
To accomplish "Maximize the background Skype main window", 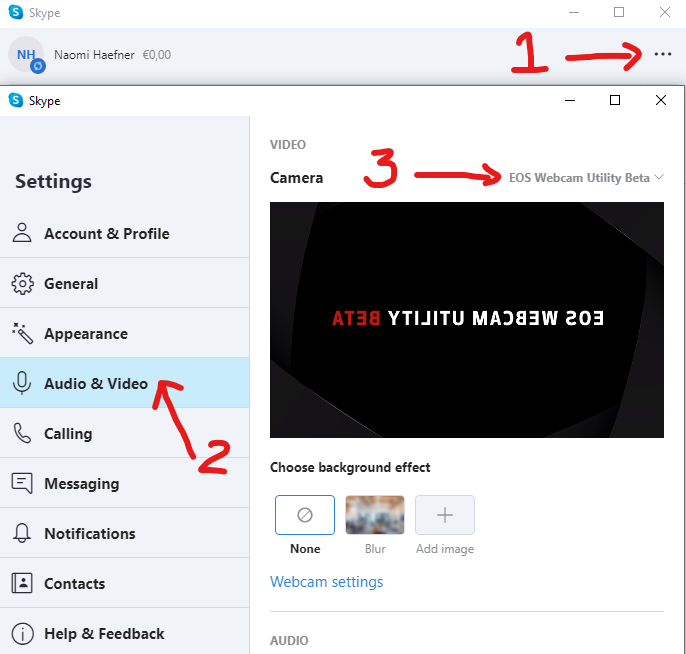I will click(619, 12).
